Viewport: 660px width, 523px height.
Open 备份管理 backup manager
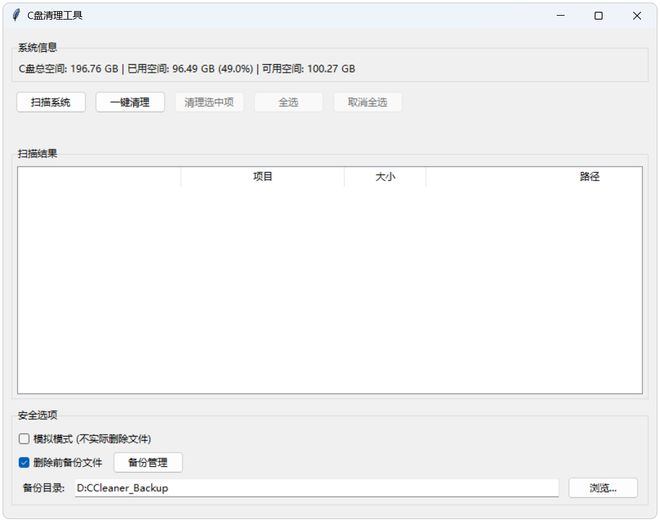click(148, 463)
